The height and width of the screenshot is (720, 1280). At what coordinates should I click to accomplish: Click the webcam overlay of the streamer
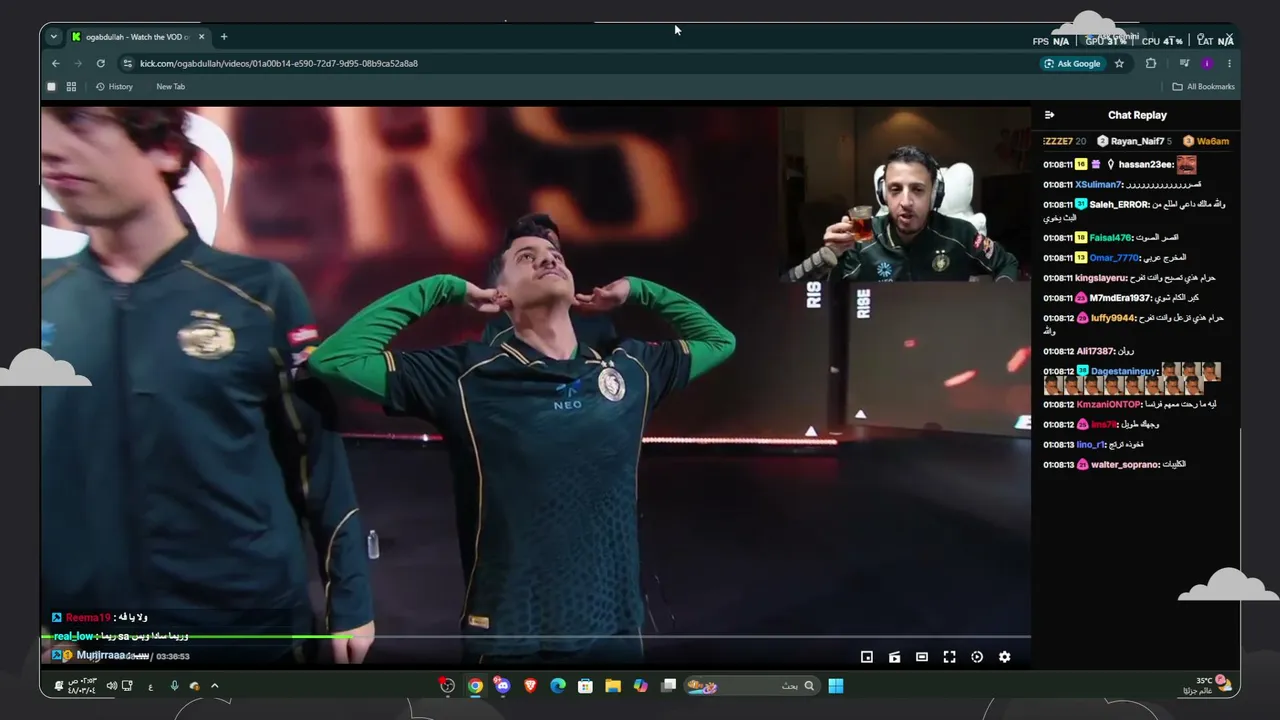(x=904, y=195)
